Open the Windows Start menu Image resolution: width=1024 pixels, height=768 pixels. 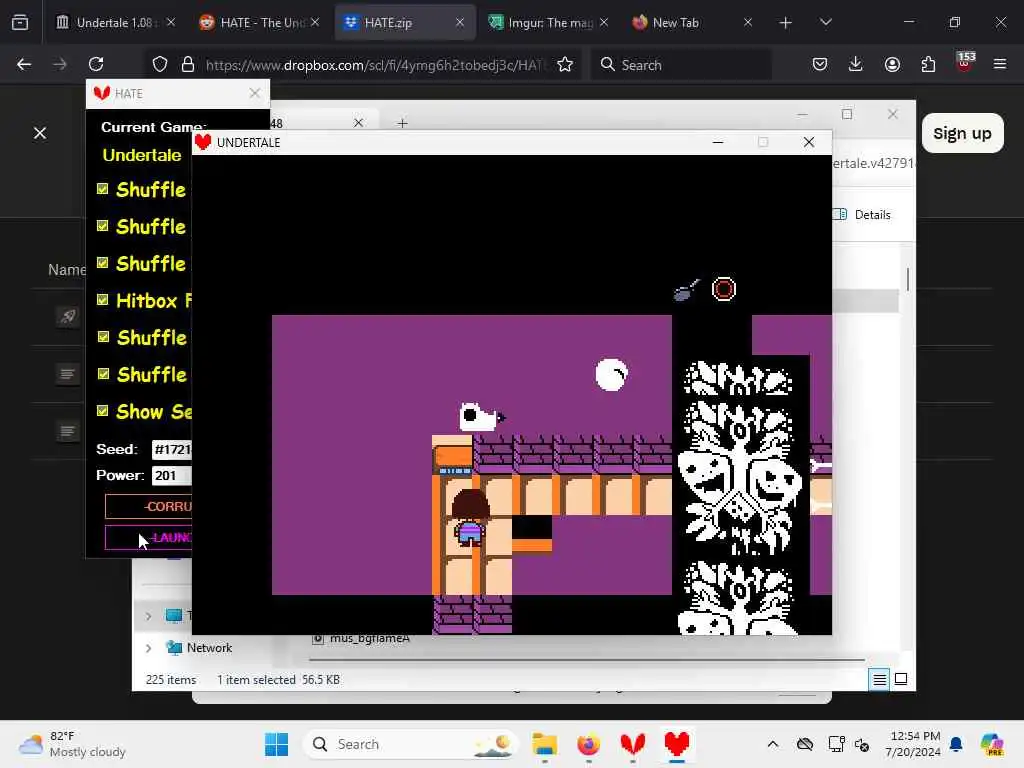[276, 744]
